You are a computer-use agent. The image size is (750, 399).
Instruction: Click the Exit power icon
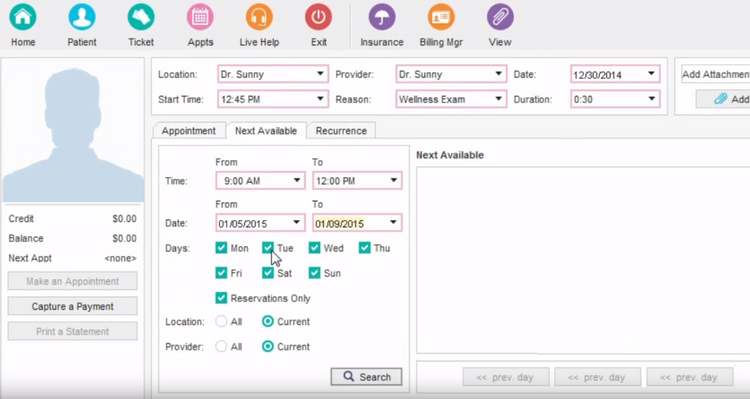319,17
